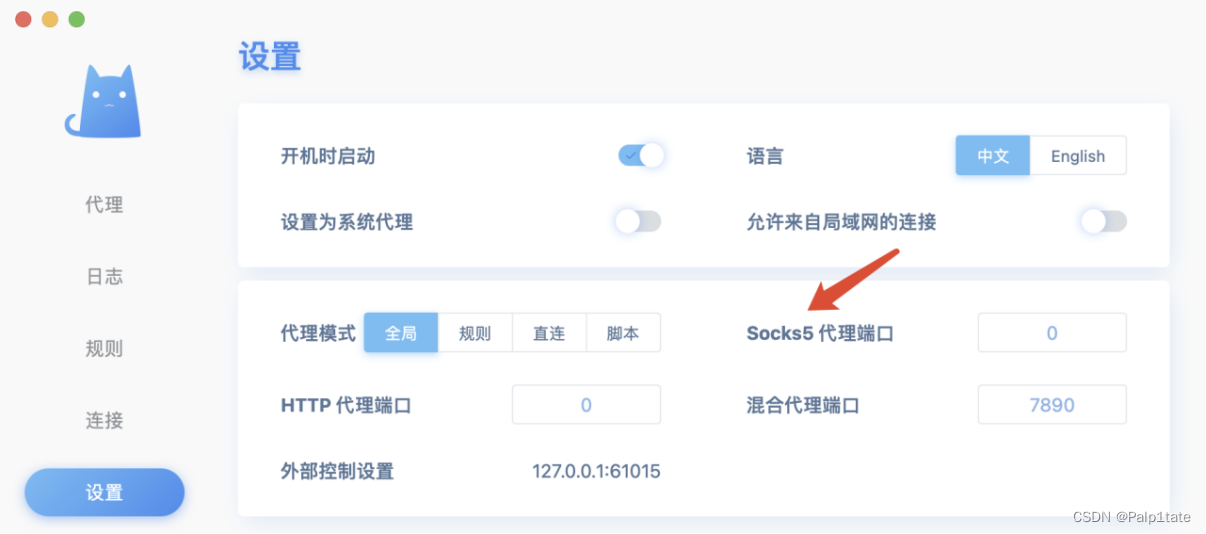Click the 127.0.0.1:61015 external controller address
1206x534 pixels.
596,471
